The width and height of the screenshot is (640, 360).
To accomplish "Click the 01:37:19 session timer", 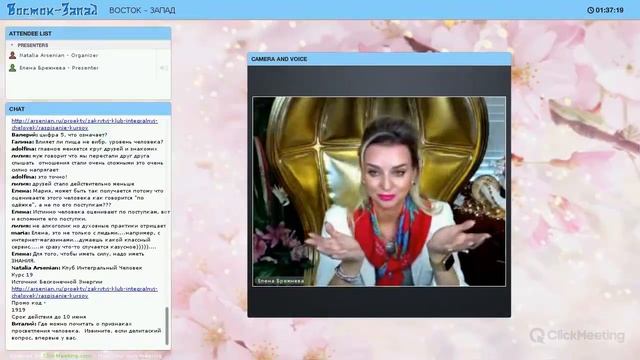I will (609, 10).
